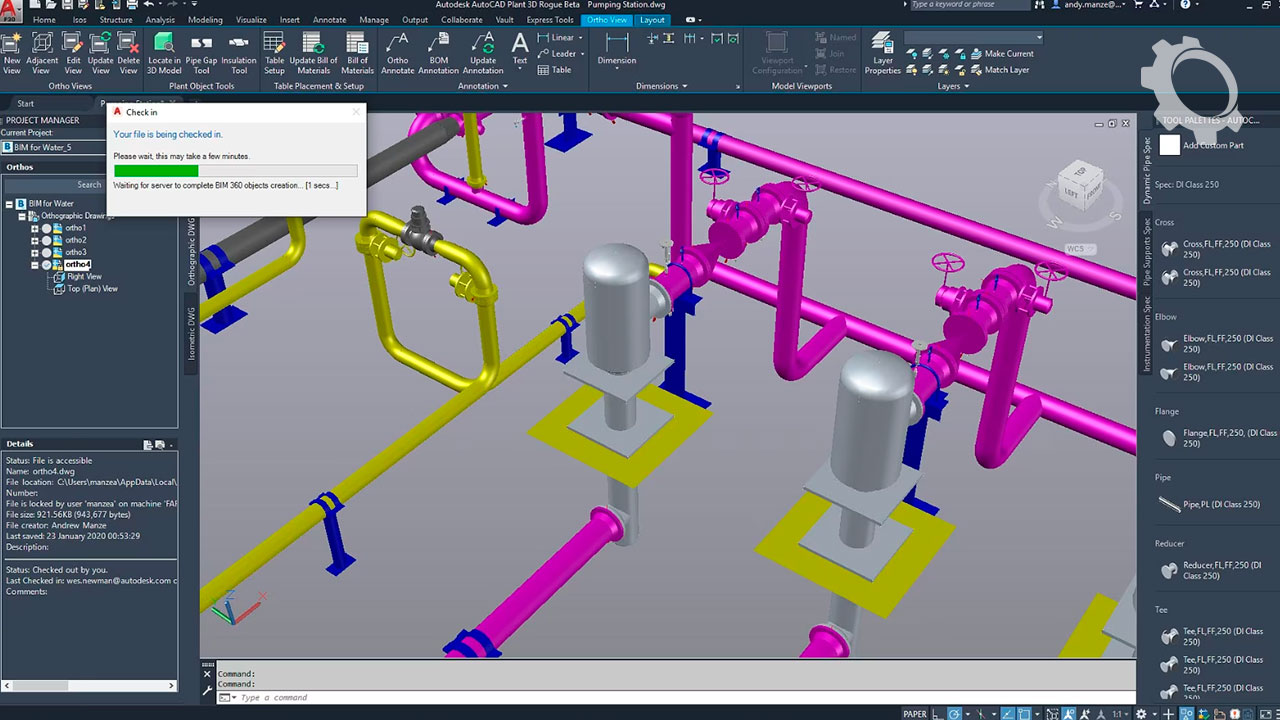
Task: Click the Match Layer button
Action: (x=1006, y=70)
